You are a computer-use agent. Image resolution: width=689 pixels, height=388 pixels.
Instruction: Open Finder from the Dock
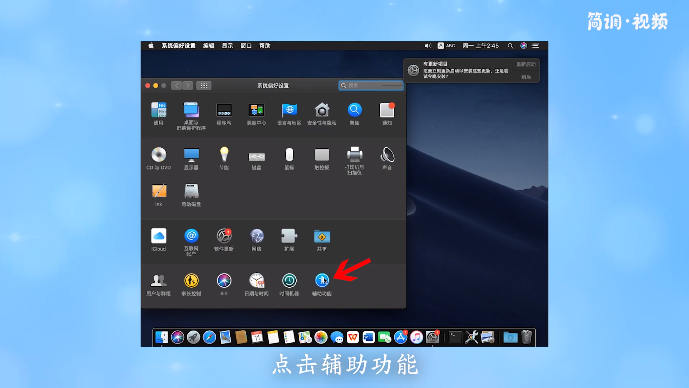coord(161,337)
